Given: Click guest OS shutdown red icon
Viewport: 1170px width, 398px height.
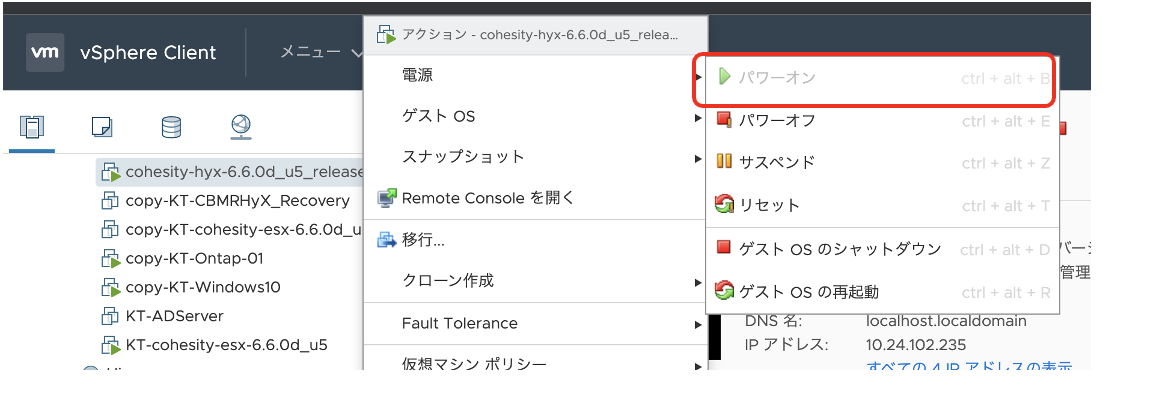Looking at the screenshot, I should click(723, 247).
